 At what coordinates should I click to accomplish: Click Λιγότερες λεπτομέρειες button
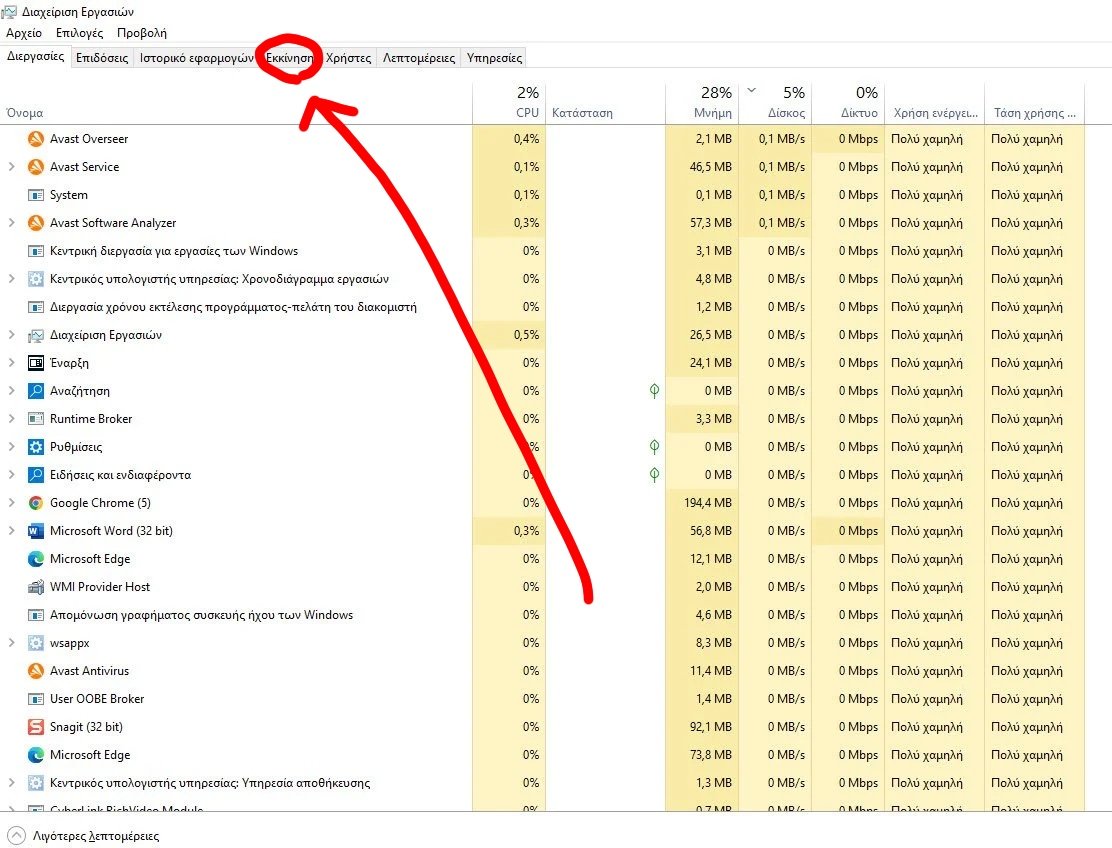pyautogui.click(x=84, y=836)
